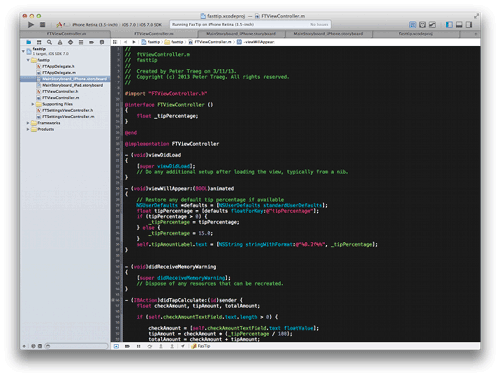This screenshot has width=500, height=377.
Task: Click the didTapCalculate IBAction gutter connection circle
Action: (113, 300)
